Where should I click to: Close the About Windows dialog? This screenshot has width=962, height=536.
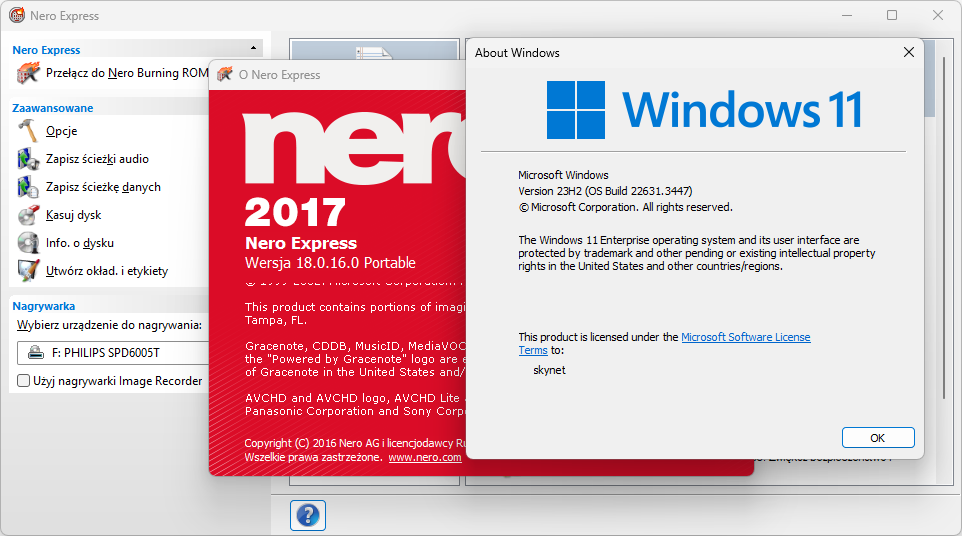[909, 52]
